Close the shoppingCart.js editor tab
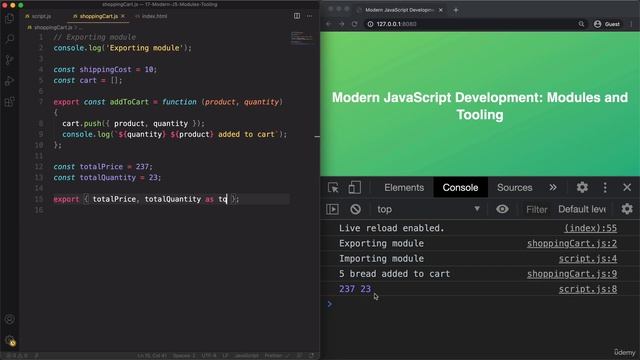 (123, 16)
